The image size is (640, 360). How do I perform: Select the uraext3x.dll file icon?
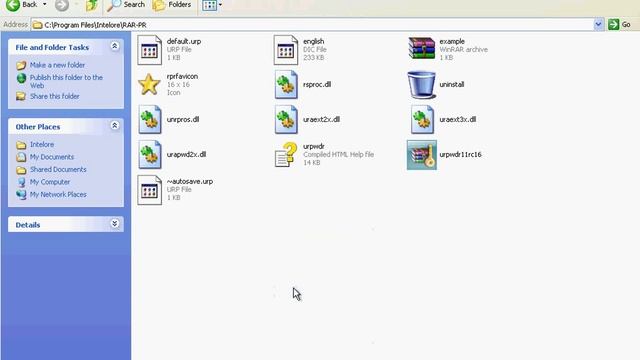[x=422, y=120]
